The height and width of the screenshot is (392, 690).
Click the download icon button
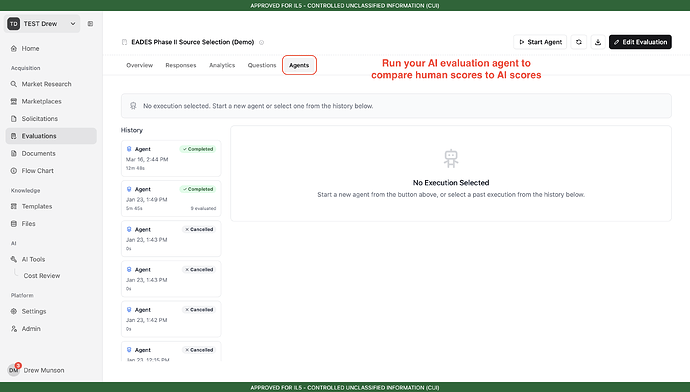598,42
